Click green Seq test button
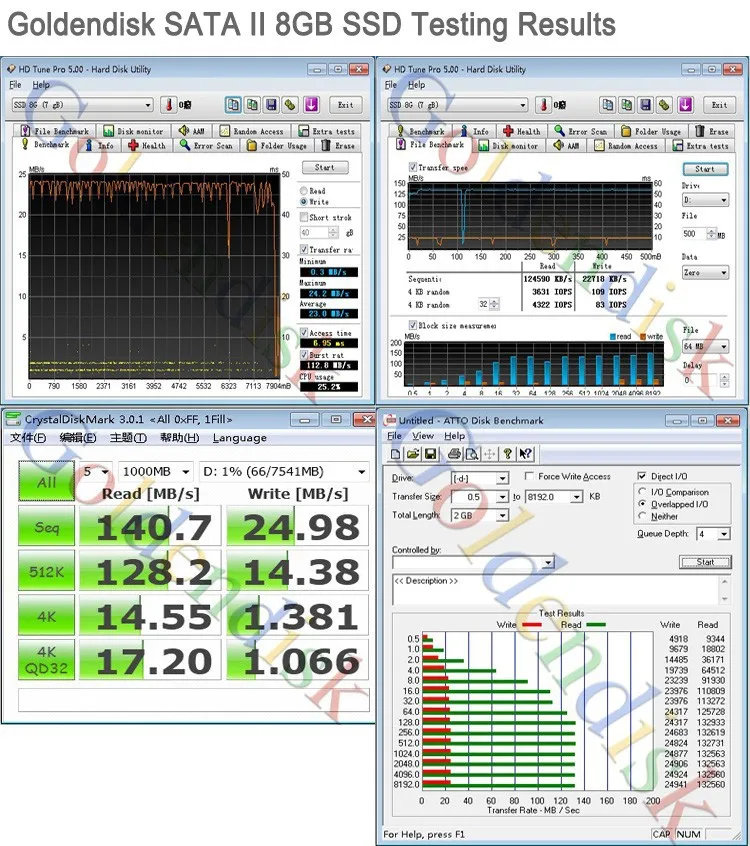 [x=46, y=526]
